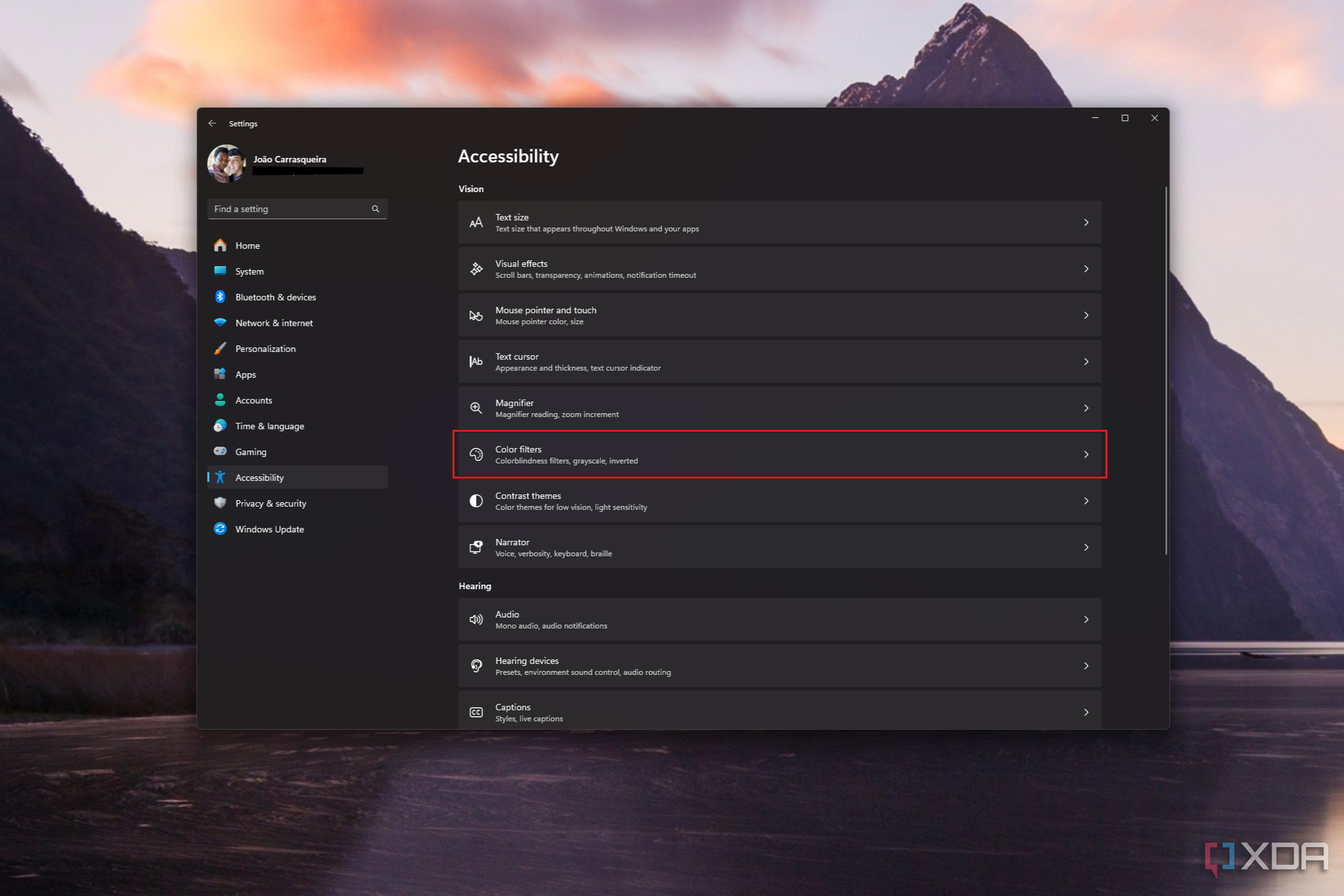The height and width of the screenshot is (896, 1344).
Task: Click the System monitor icon in sidebar
Action: tap(220, 271)
